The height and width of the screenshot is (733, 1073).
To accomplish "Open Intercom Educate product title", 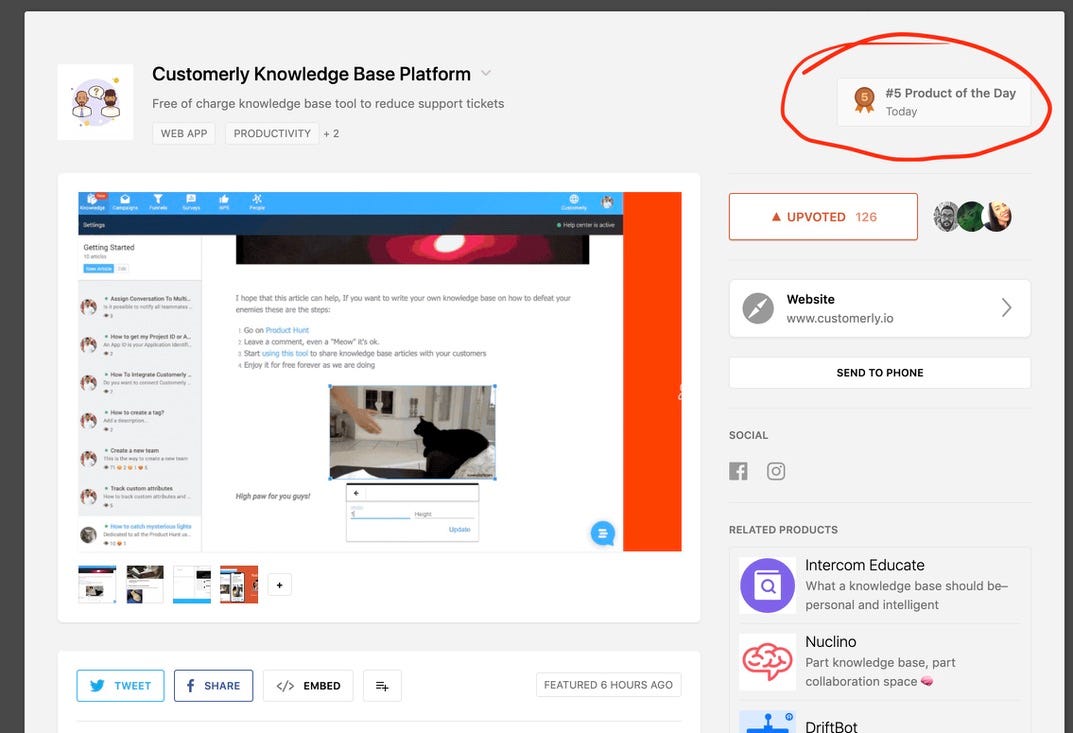I will 864,565.
